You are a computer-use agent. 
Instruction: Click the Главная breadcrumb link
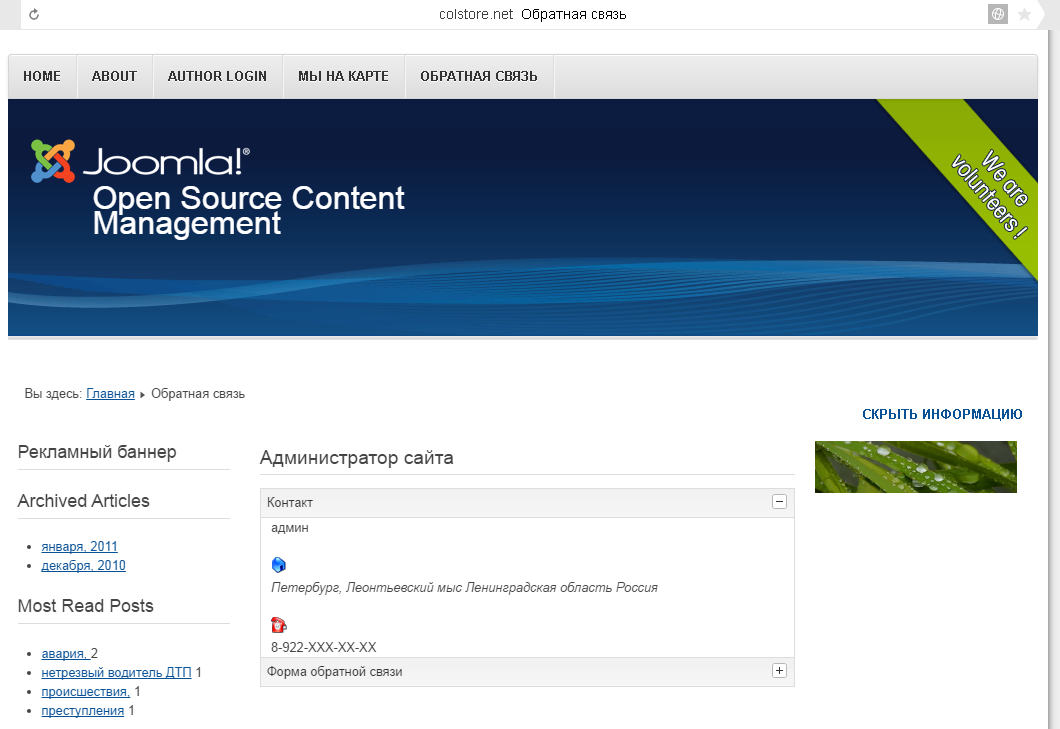point(110,394)
